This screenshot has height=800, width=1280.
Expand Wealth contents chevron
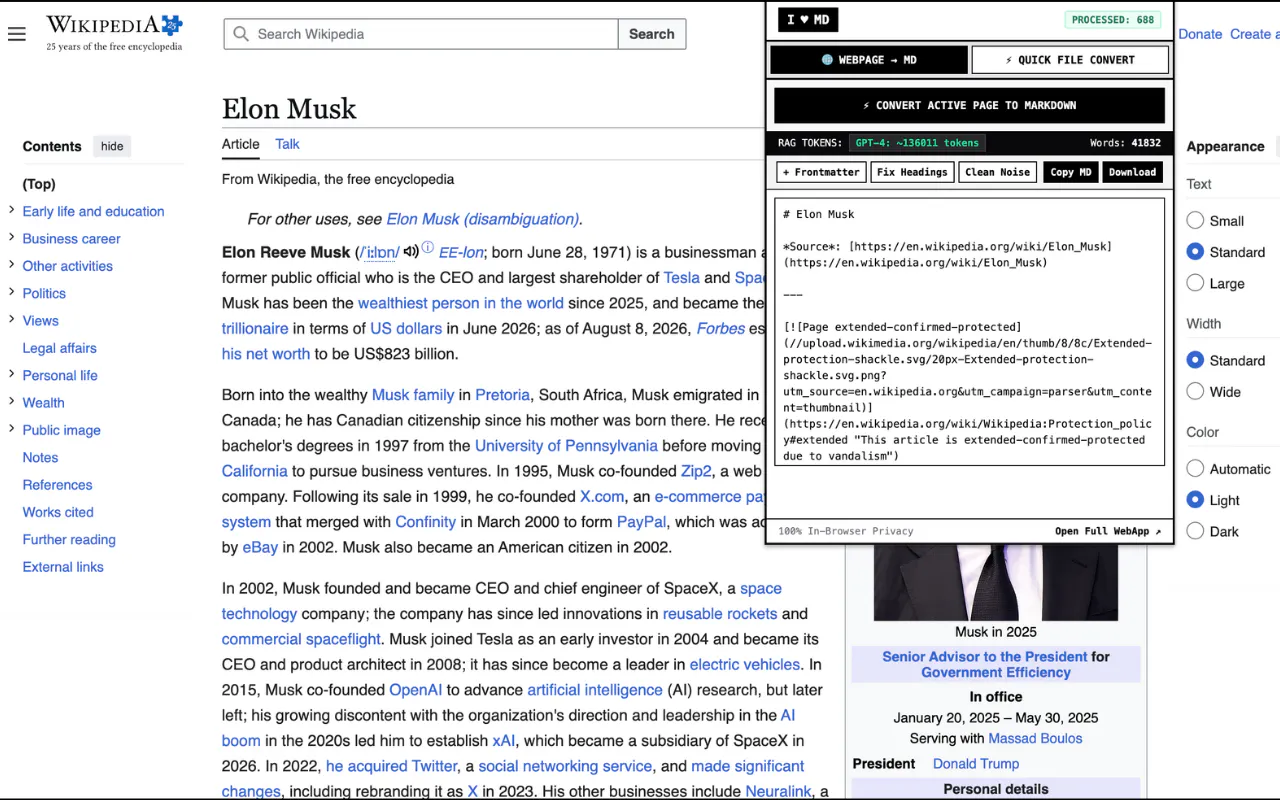tap(11, 402)
